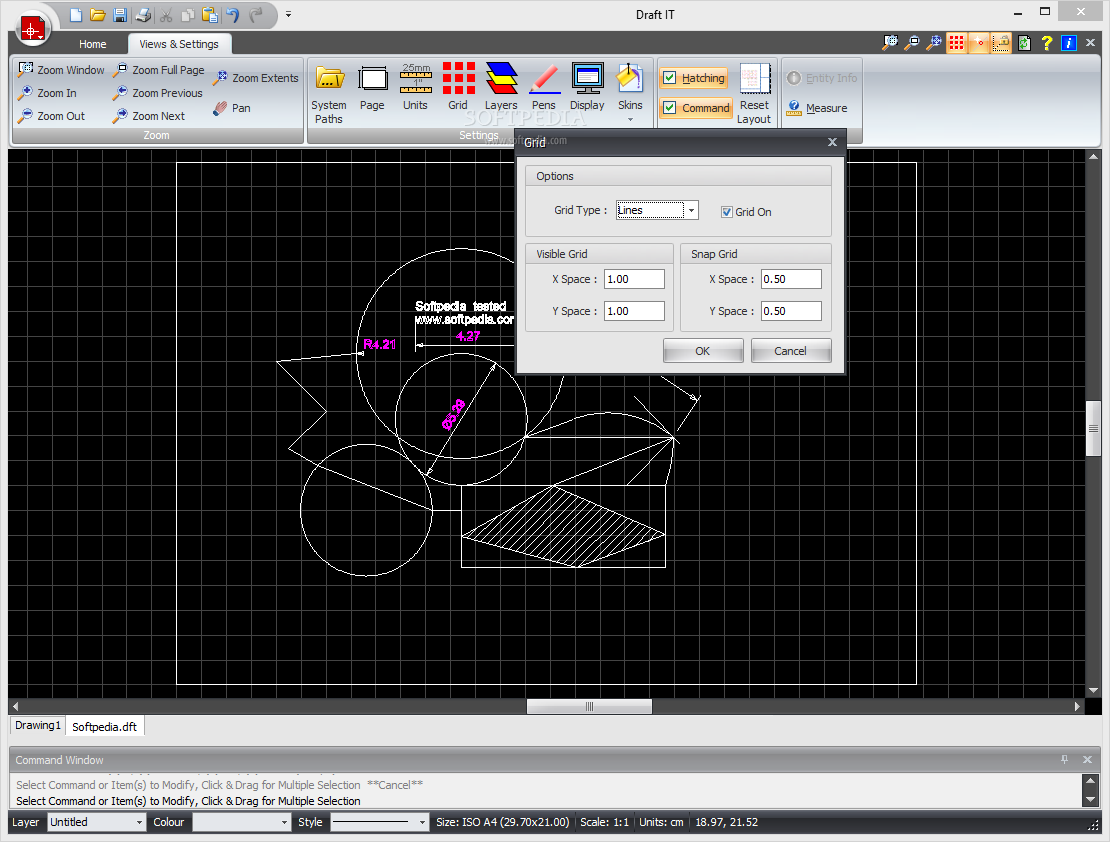Screen dimensions: 1110x842
Task: Undo the last action
Action: [232, 15]
